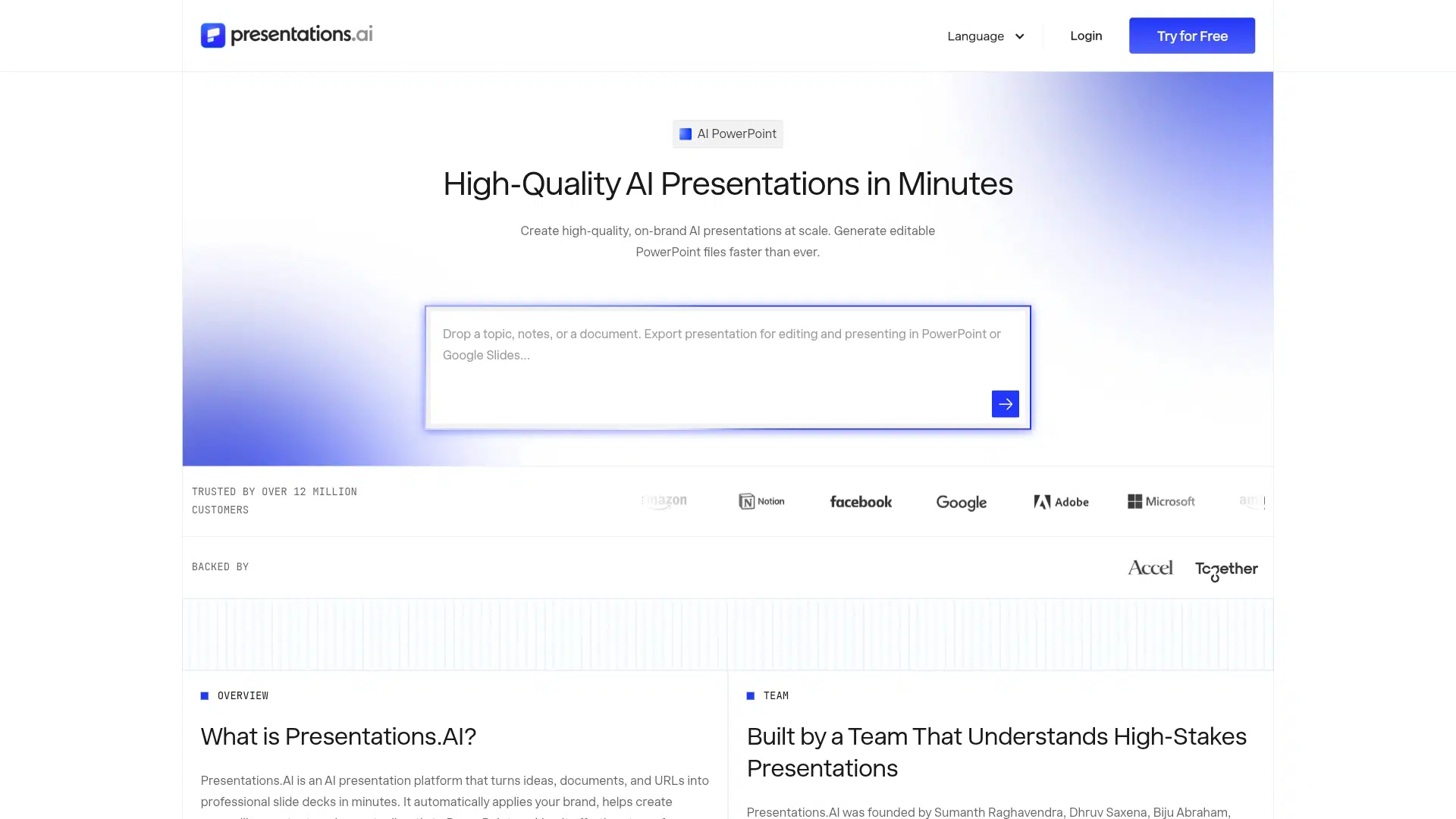Click the TEAM section label
Viewport: 1456px width, 819px height.
(776, 695)
